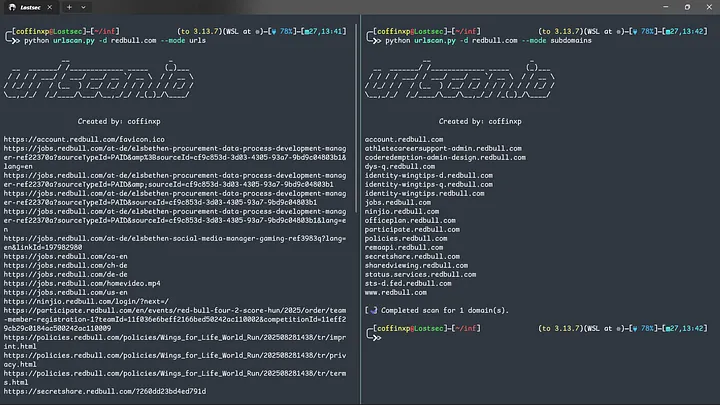Select policies.redbull.com in subdomain list
Screen dimensions: 720x405
click(x=406, y=238)
